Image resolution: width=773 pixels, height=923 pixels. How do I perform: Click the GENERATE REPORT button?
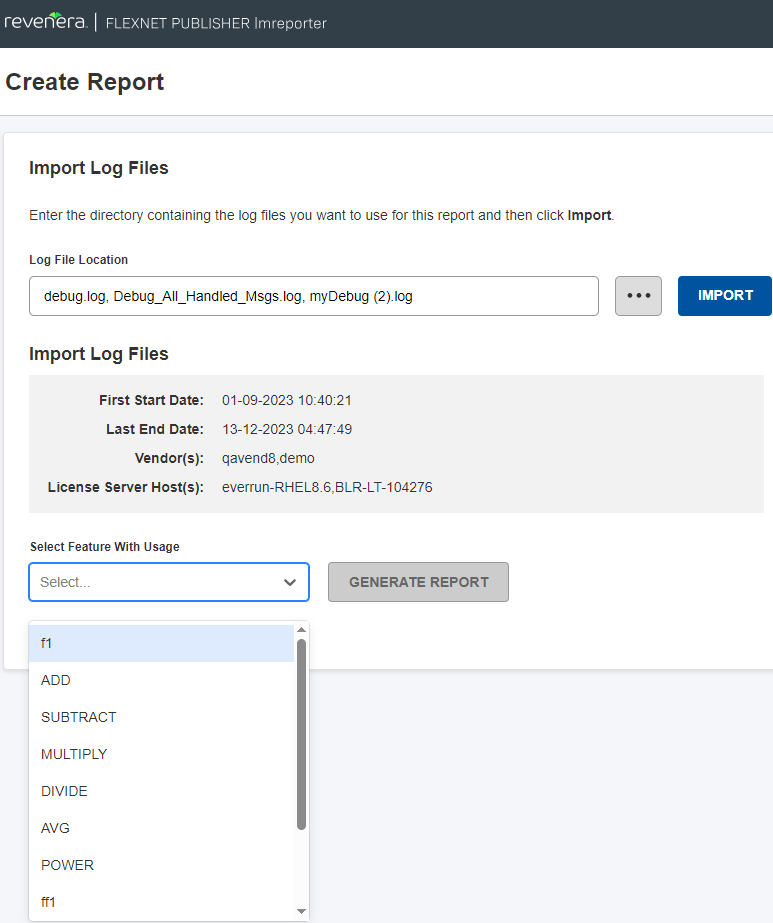[418, 582]
